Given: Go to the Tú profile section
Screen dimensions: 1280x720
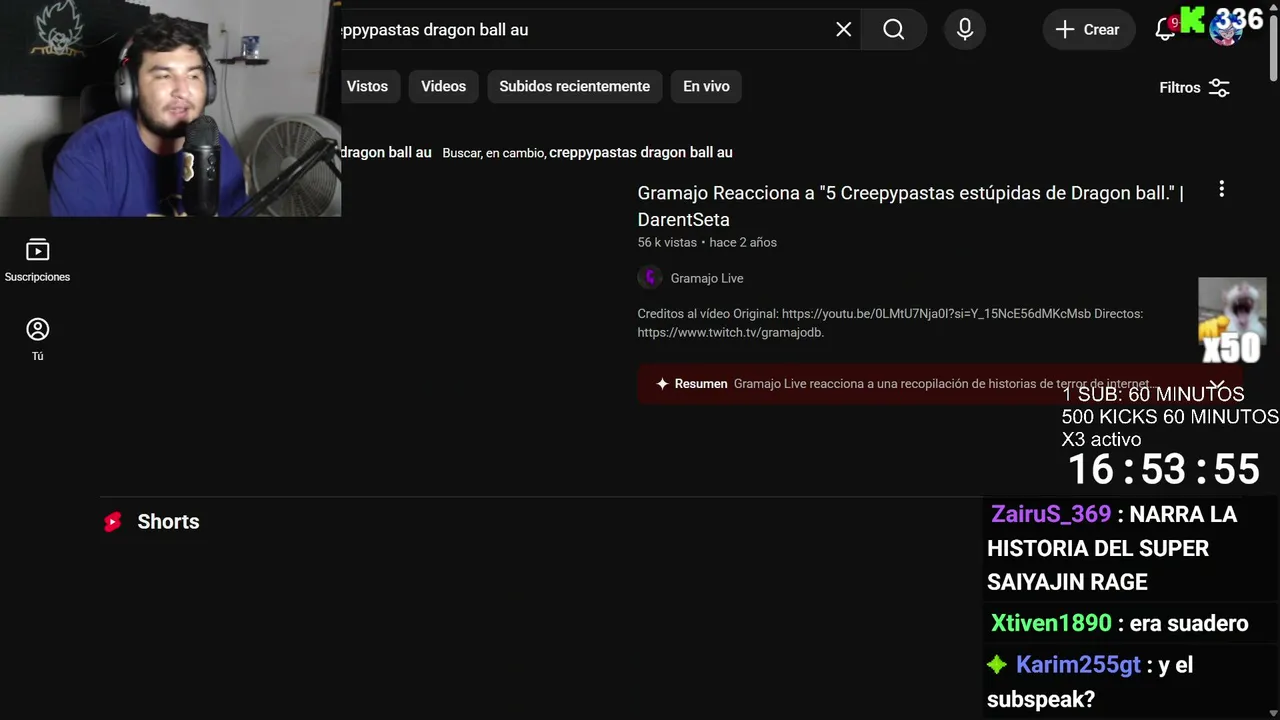Looking at the screenshot, I should click(38, 338).
